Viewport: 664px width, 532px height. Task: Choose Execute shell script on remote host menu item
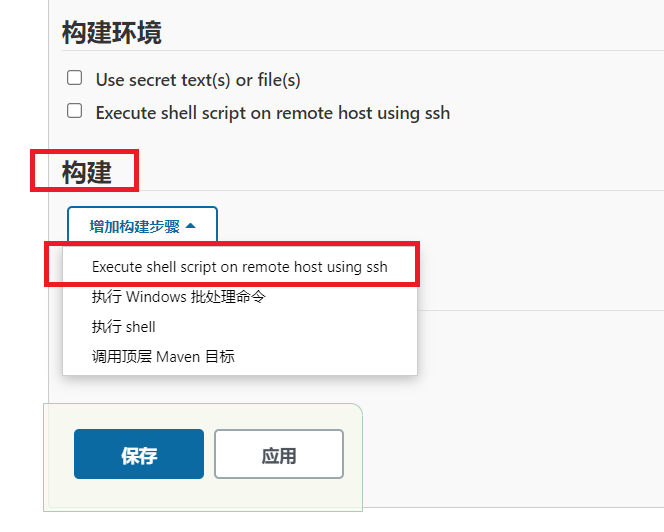[x=240, y=267]
